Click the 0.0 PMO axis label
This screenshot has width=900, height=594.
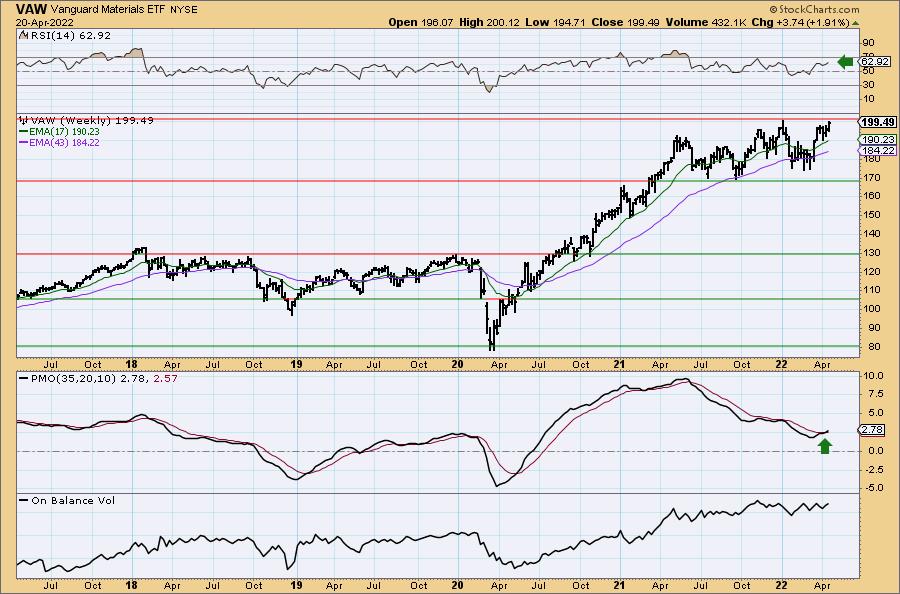point(876,451)
